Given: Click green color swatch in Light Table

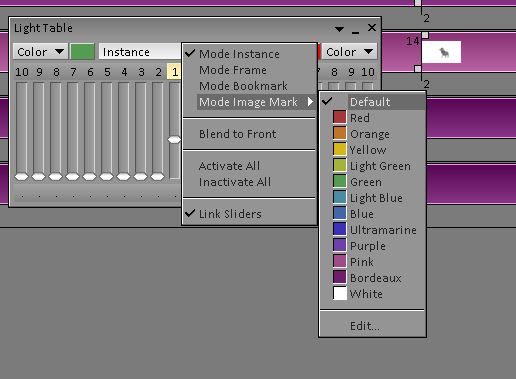Looking at the screenshot, I should (x=82, y=52).
